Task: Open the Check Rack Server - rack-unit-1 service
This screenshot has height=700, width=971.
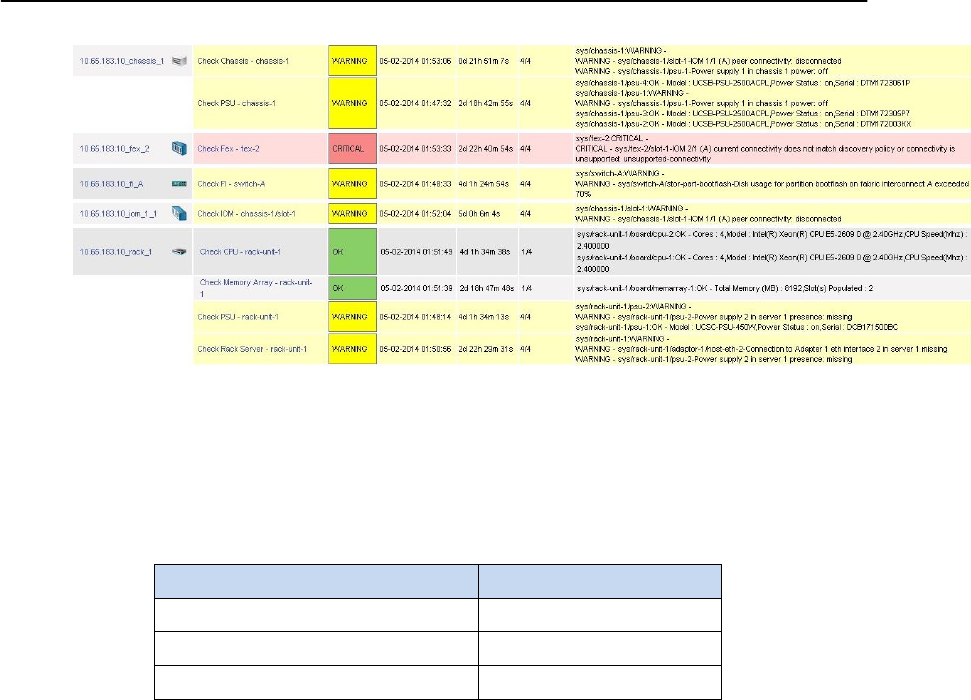Action: point(252,349)
